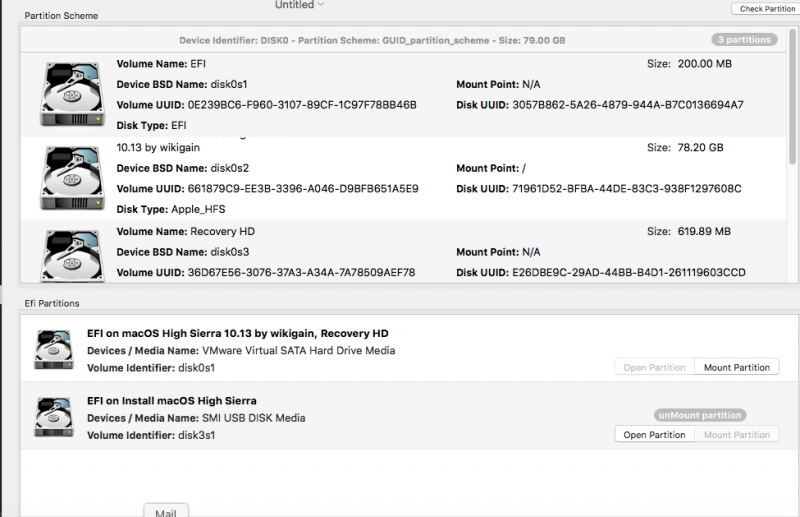The height and width of the screenshot is (517, 800).
Task: Click Mount Partition for disk0s1
Action: pos(737,367)
